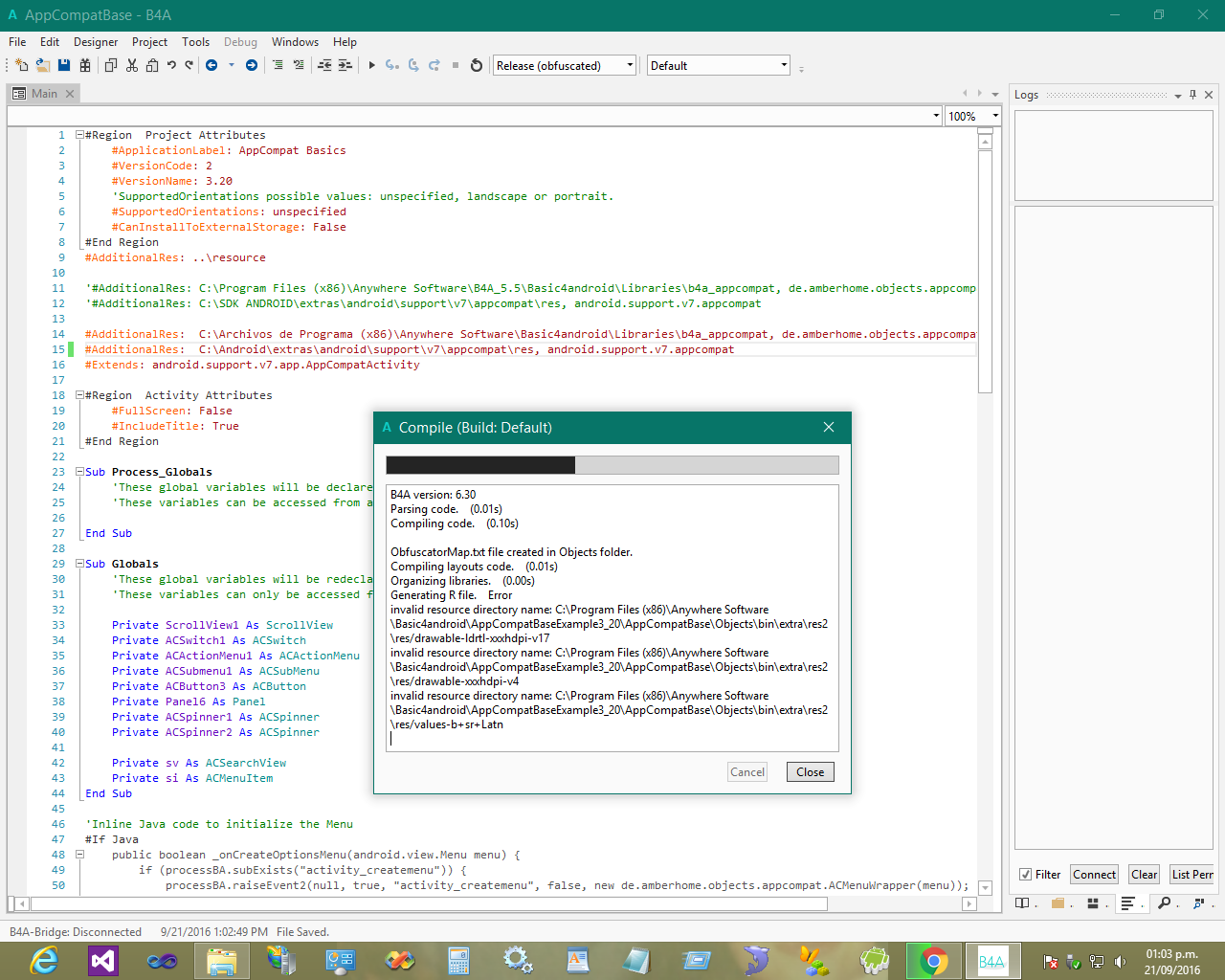Screen dimensions: 1225x980
Task: Click the Navigate Forward blue arrow
Action: click(x=252, y=65)
